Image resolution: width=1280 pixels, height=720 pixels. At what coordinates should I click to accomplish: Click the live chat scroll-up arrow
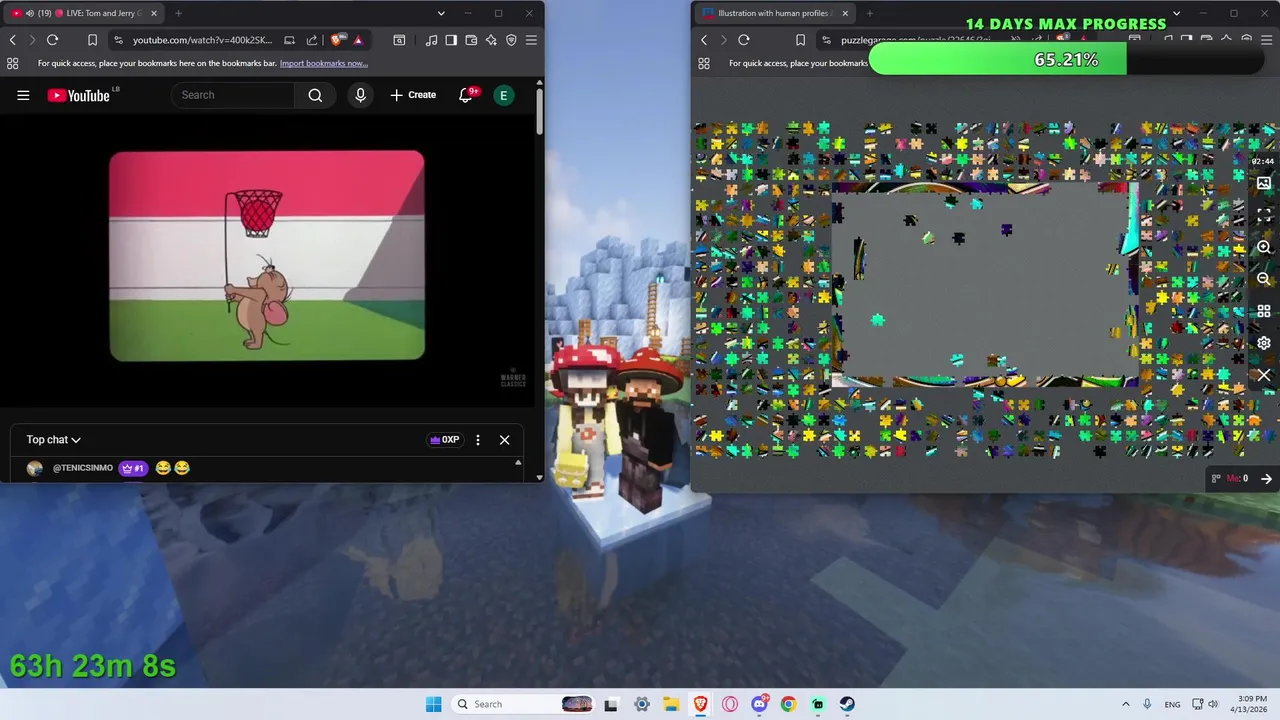(518, 463)
